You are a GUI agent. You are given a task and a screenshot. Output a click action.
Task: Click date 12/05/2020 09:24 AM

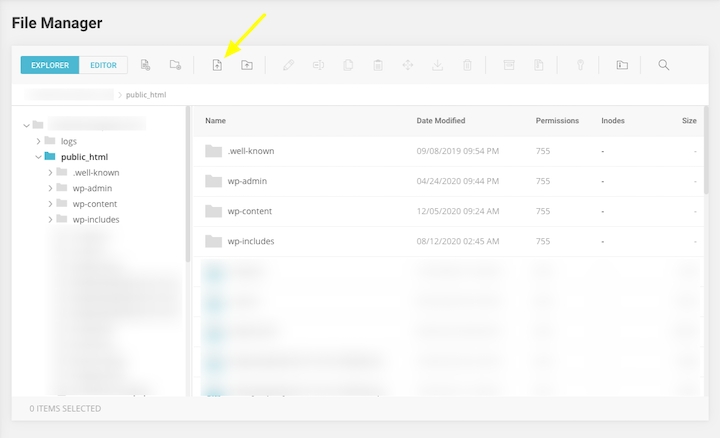click(x=457, y=211)
